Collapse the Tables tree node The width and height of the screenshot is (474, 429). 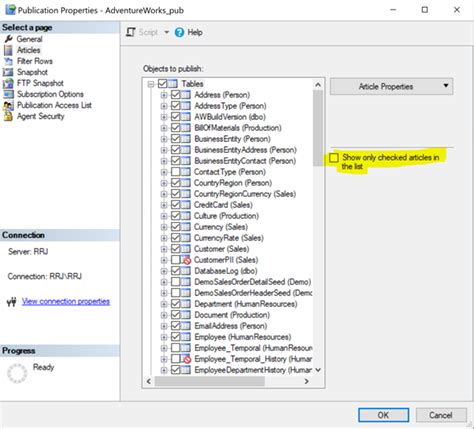(x=151, y=84)
